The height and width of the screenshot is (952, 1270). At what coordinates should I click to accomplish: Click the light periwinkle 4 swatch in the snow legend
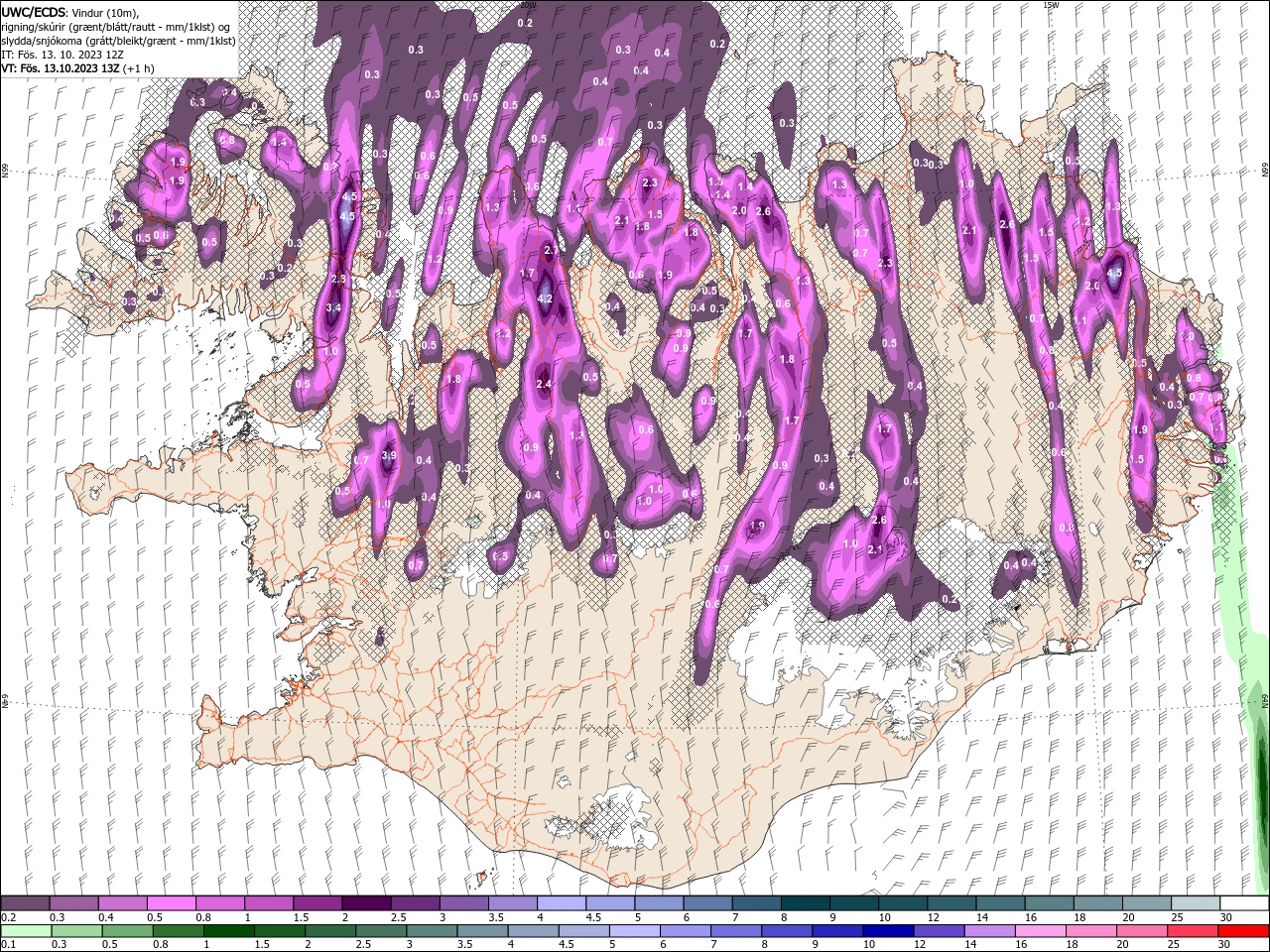(562, 903)
